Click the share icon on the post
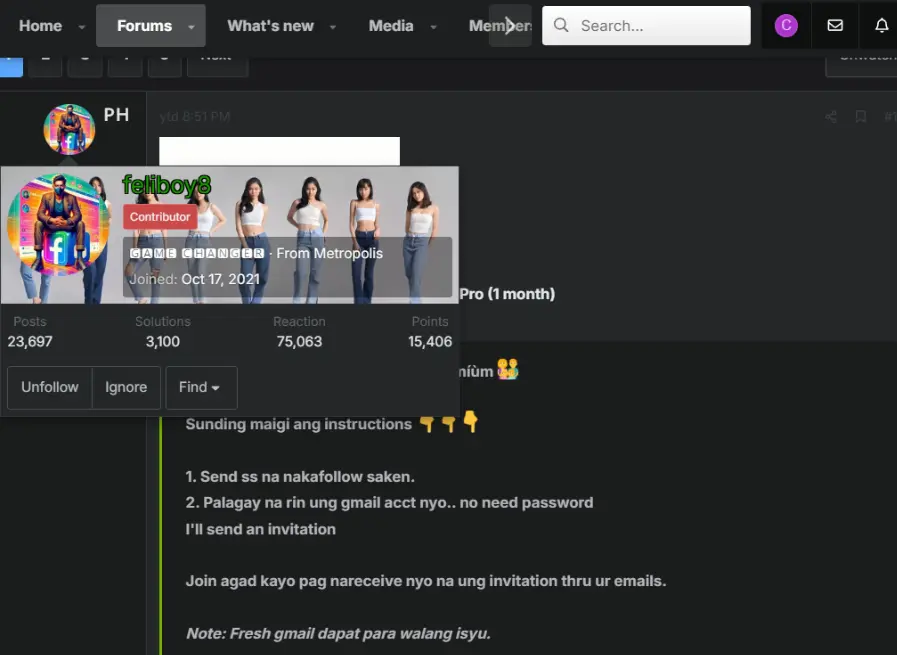This screenshot has height=655, width=897. [x=831, y=117]
